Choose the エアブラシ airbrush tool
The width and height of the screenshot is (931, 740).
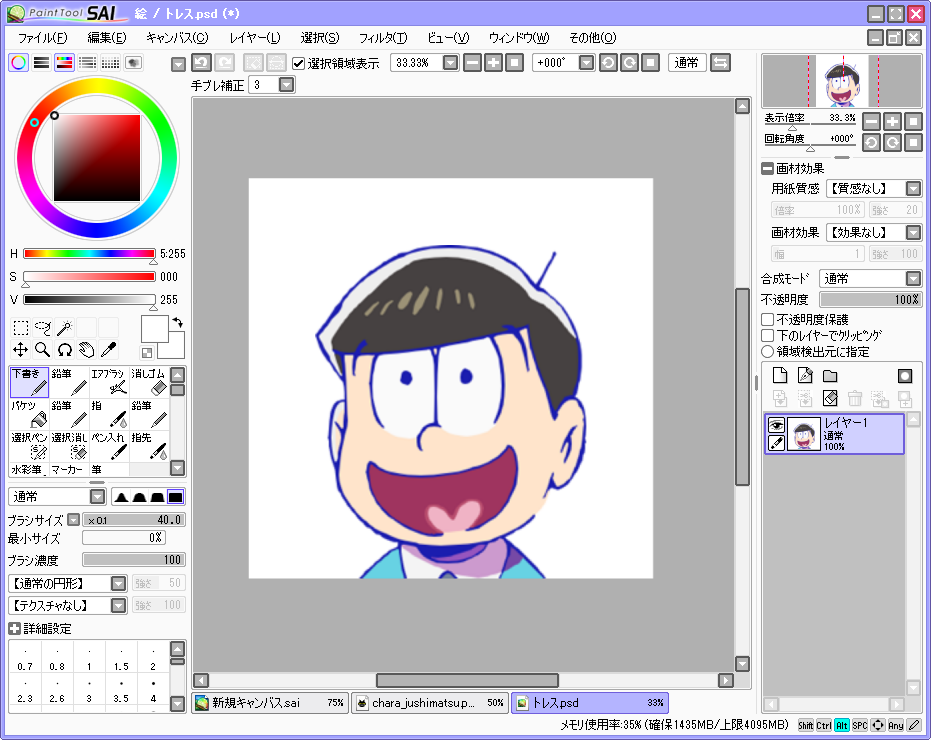(x=109, y=382)
